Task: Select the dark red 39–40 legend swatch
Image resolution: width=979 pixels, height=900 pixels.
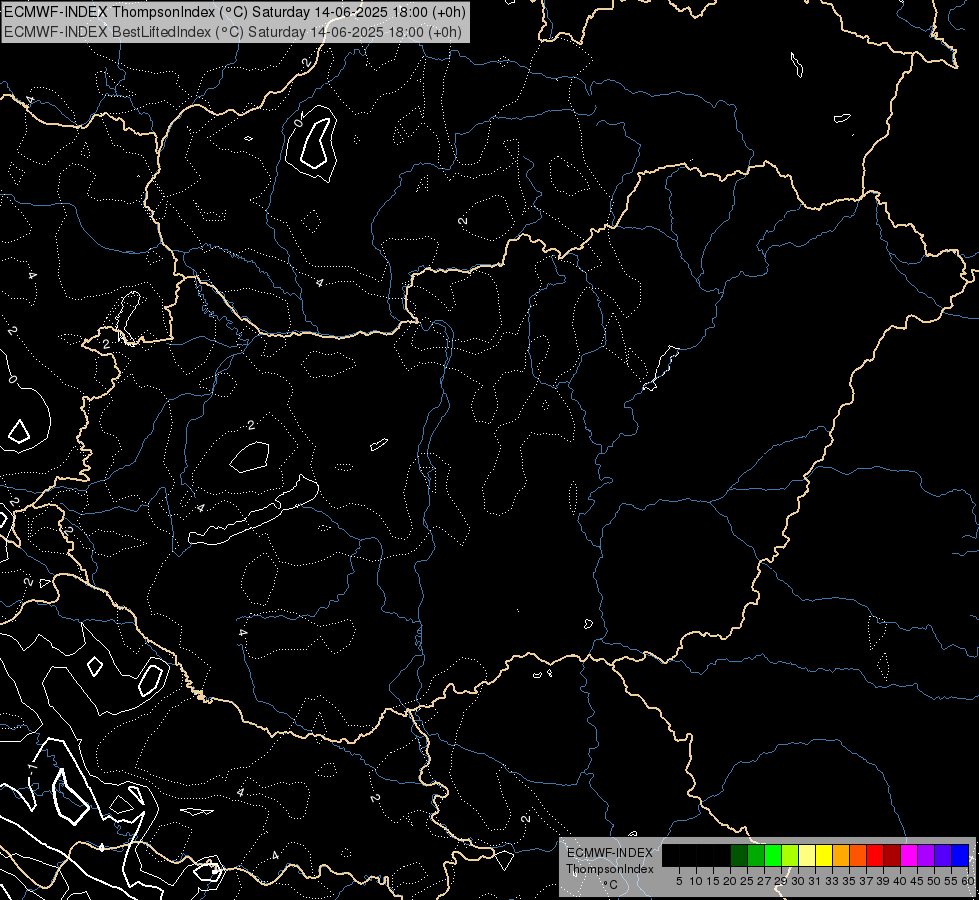Action: click(x=892, y=855)
